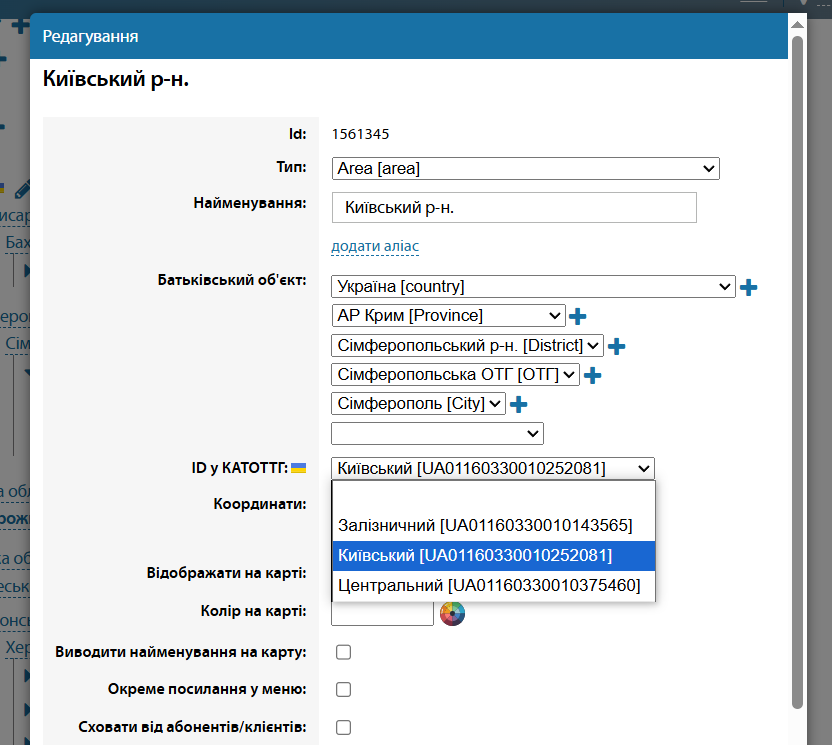
Task: Click plus icon next to Сімферопольська ОТГ
Action: (x=593, y=376)
